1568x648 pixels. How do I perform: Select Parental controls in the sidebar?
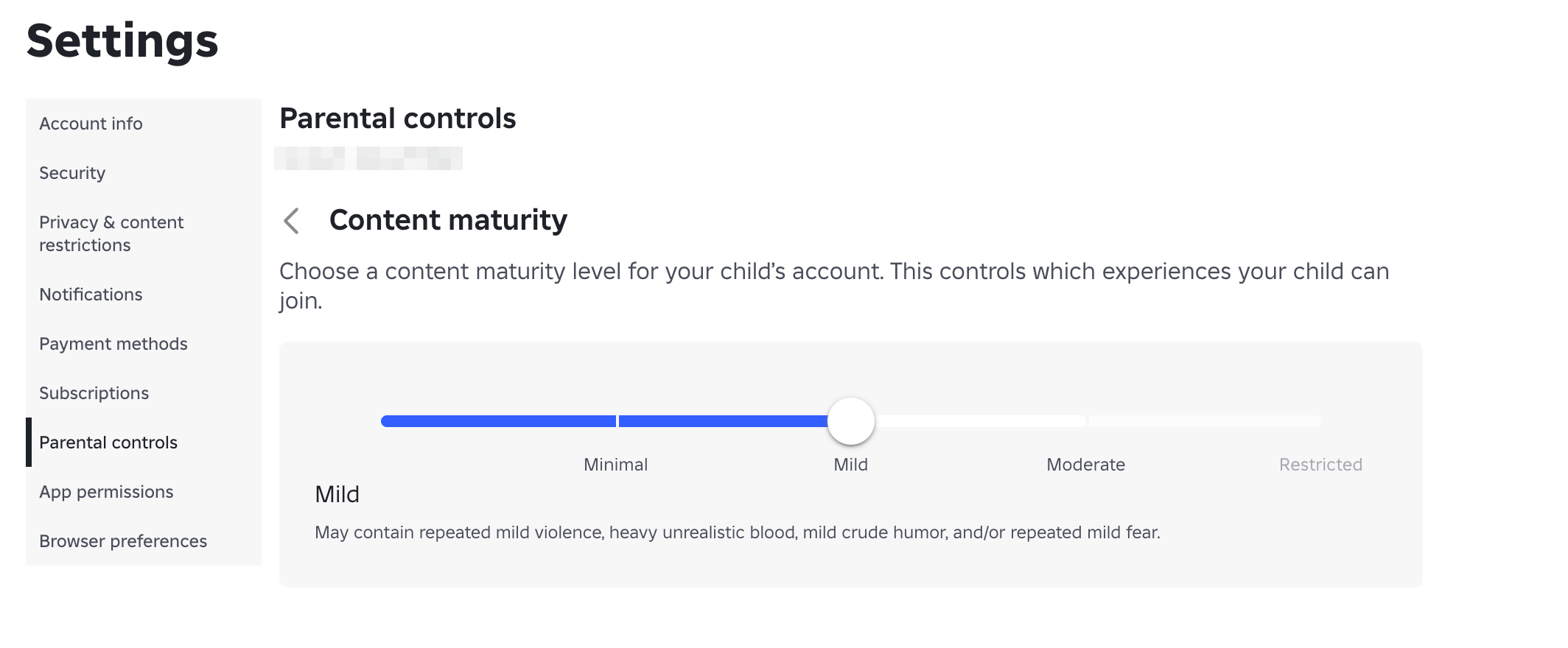[x=108, y=443]
